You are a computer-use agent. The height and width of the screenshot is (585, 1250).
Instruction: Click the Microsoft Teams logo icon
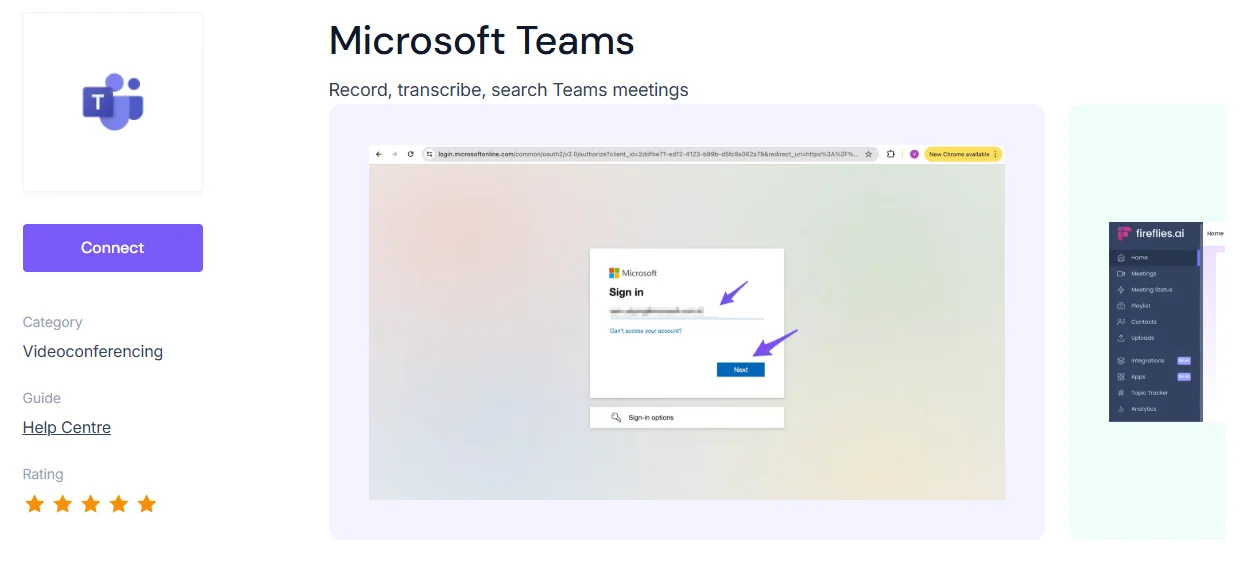pyautogui.click(x=113, y=102)
